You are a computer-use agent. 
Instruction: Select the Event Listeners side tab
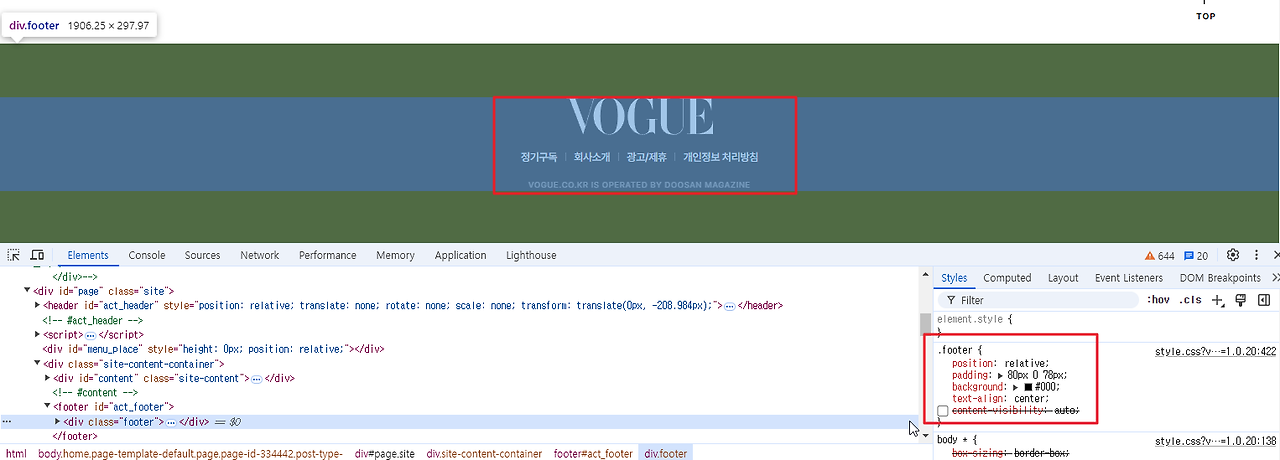click(x=1129, y=278)
